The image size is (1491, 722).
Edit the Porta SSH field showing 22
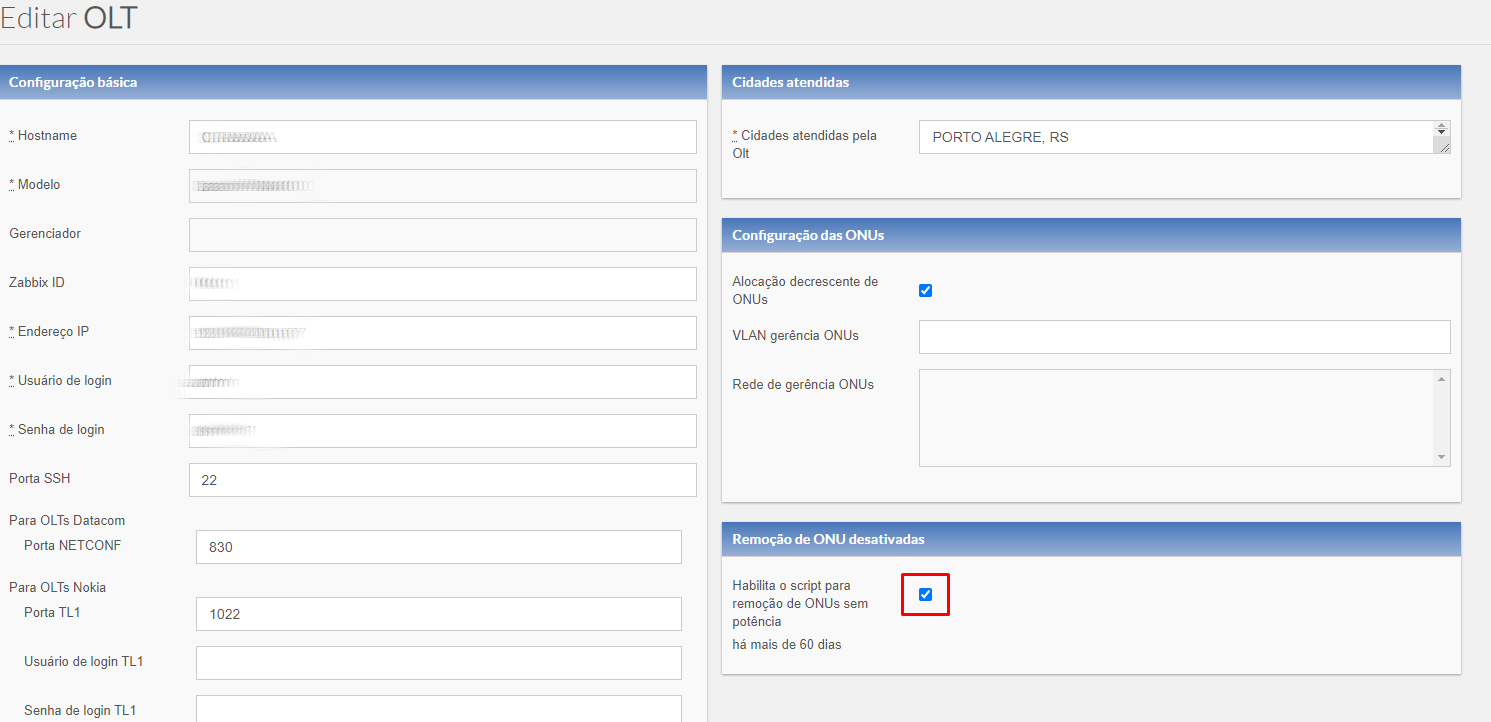click(x=442, y=480)
